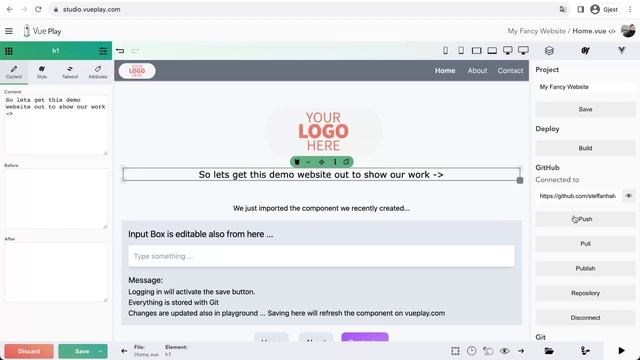
Task: Click the right arrow icon in bottom bar
Action: (521, 351)
